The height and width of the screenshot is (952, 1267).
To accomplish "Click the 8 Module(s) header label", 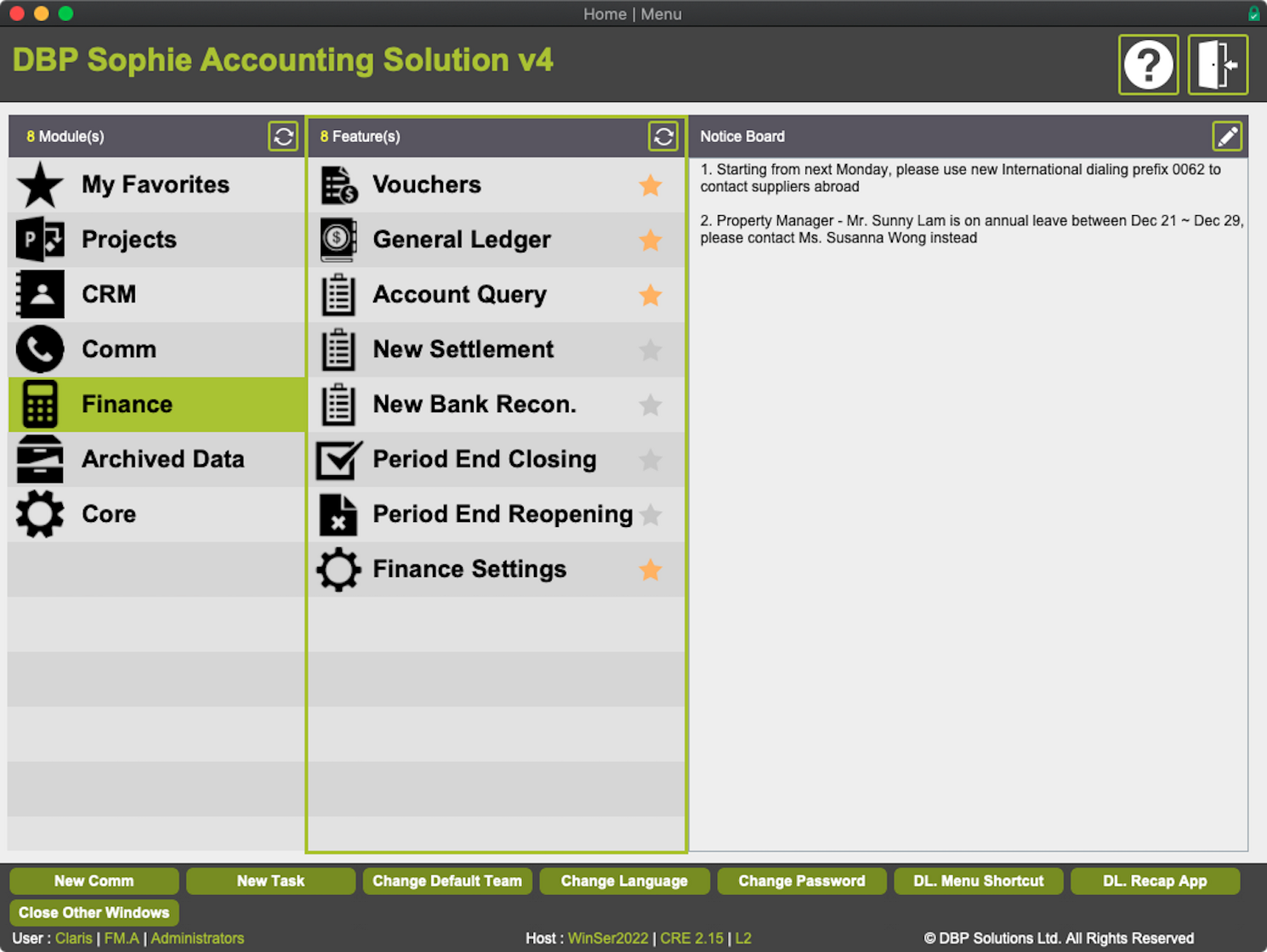I will (65, 136).
